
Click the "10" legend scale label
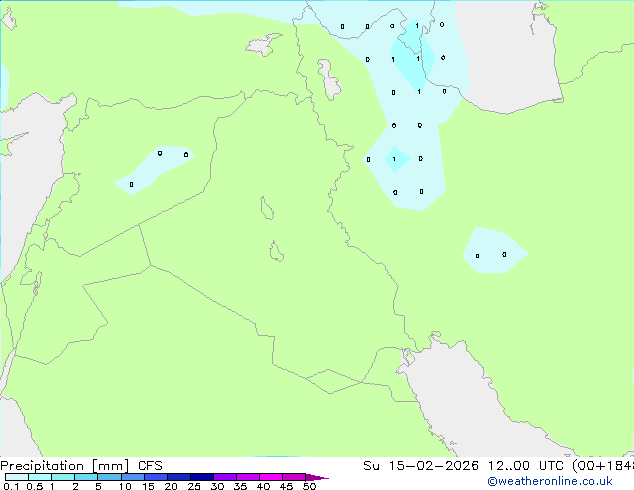(x=125, y=486)
